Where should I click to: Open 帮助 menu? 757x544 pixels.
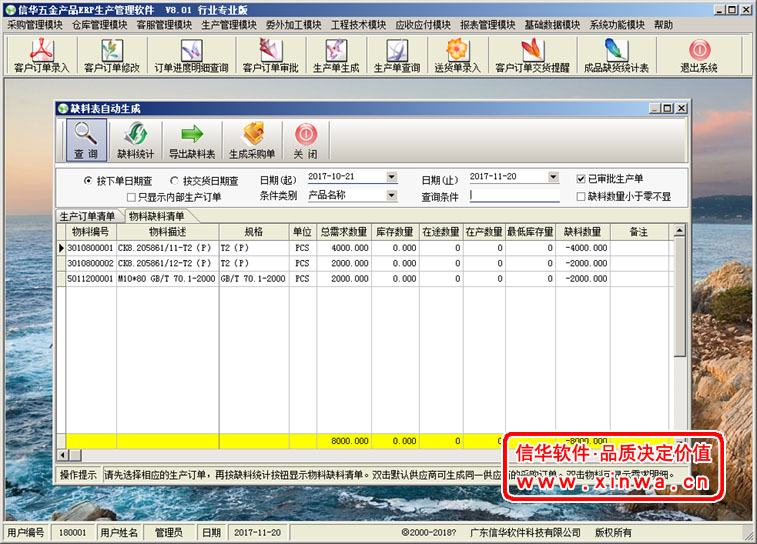[663, 25]
